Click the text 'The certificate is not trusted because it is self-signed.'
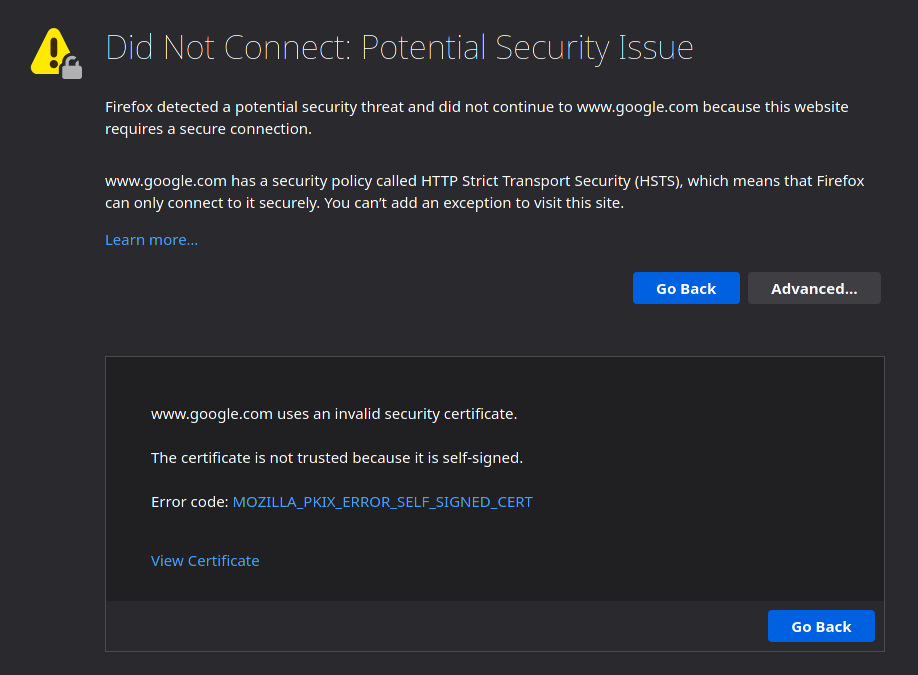The height and width of the screenshot is (675, 918). click(x=337, y=458)
